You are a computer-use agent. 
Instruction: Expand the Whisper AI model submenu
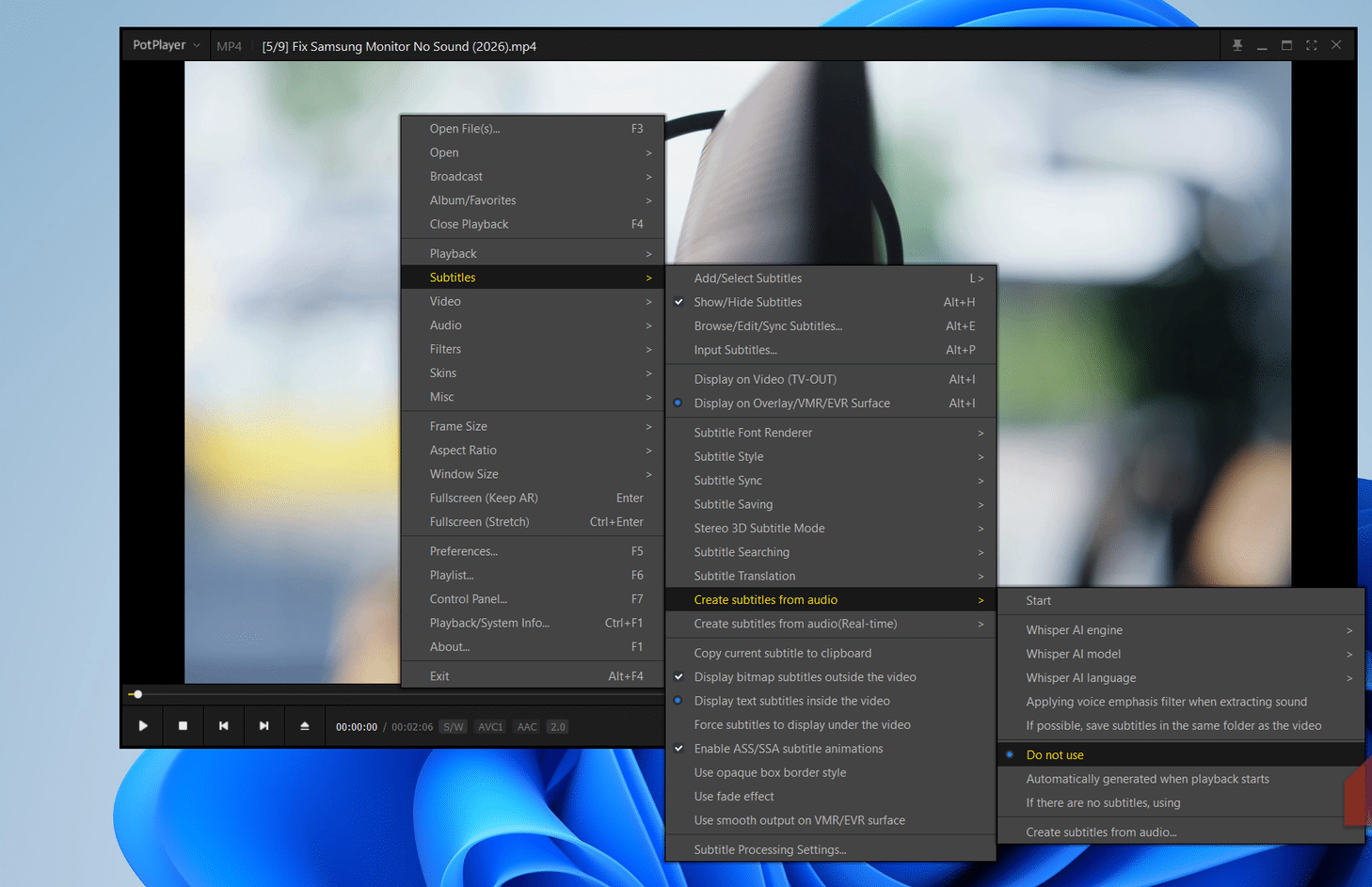coord(1181,654)
